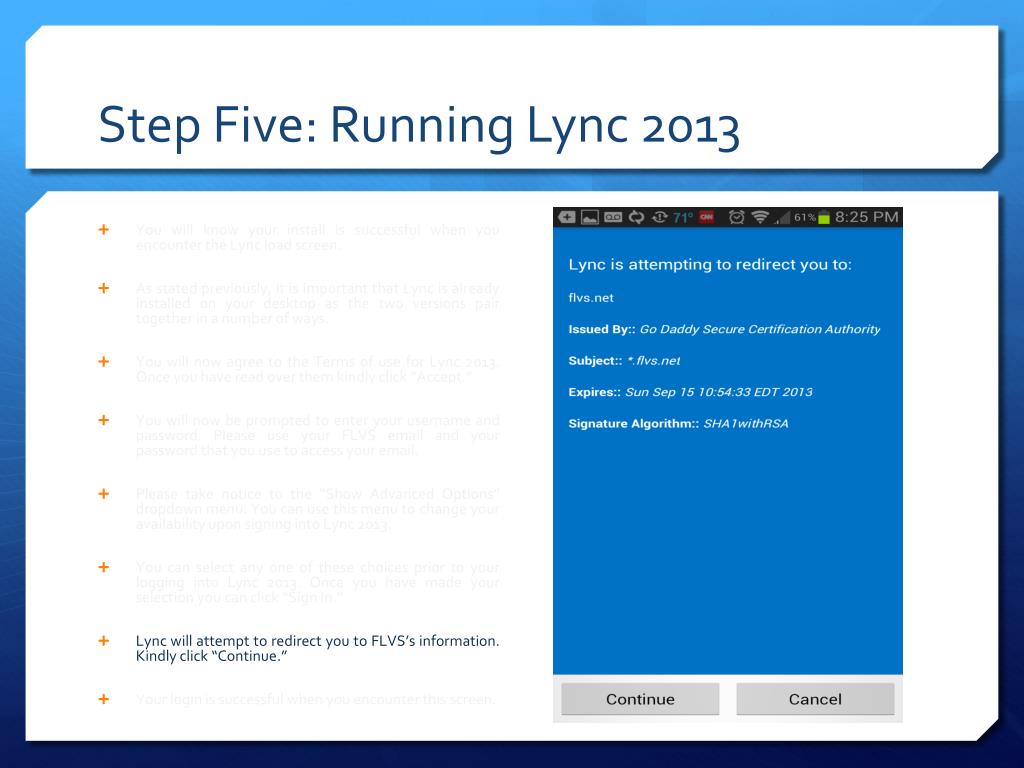Click the faded 'You will now agree to the Terms' bullet
The image size is (1024, 768).
point(317,369)
